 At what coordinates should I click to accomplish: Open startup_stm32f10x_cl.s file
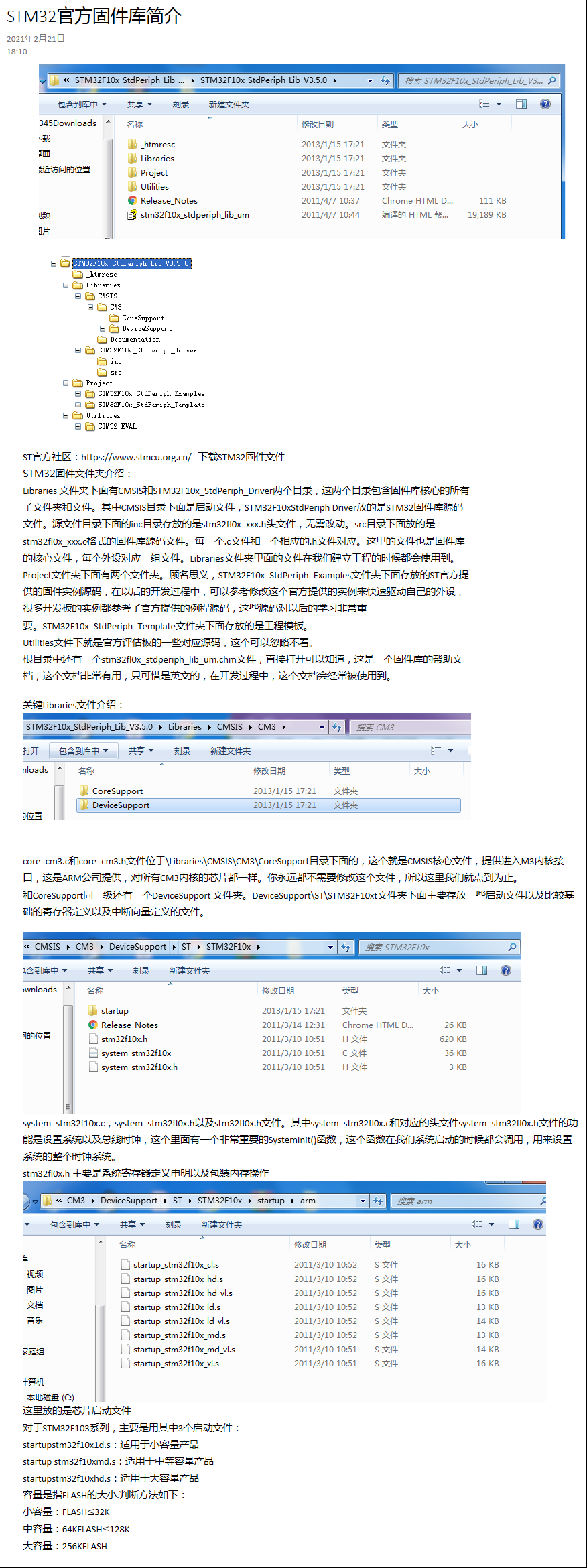pos(176,1265)
